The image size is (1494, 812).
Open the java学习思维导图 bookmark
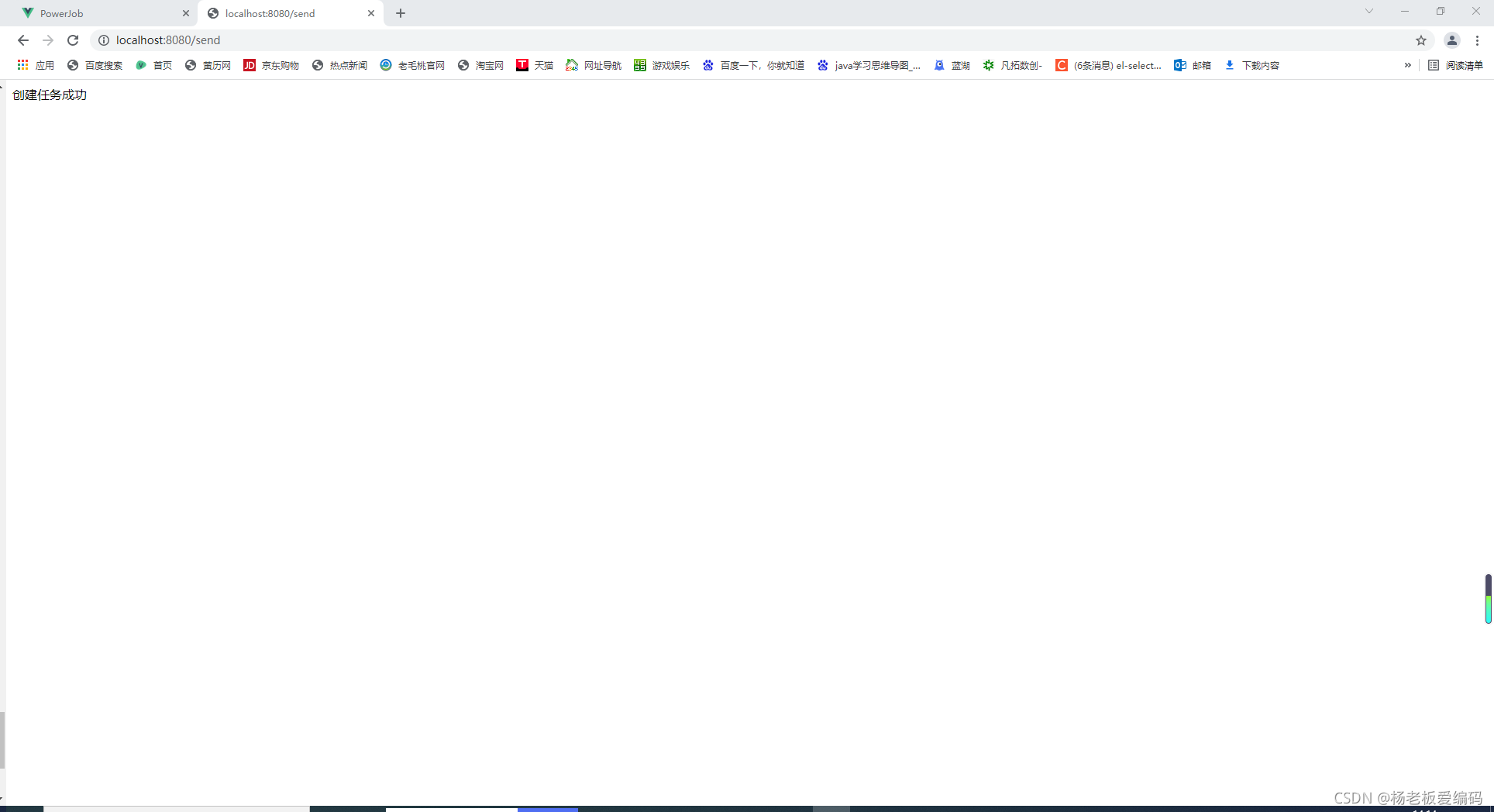click(869, 65)
